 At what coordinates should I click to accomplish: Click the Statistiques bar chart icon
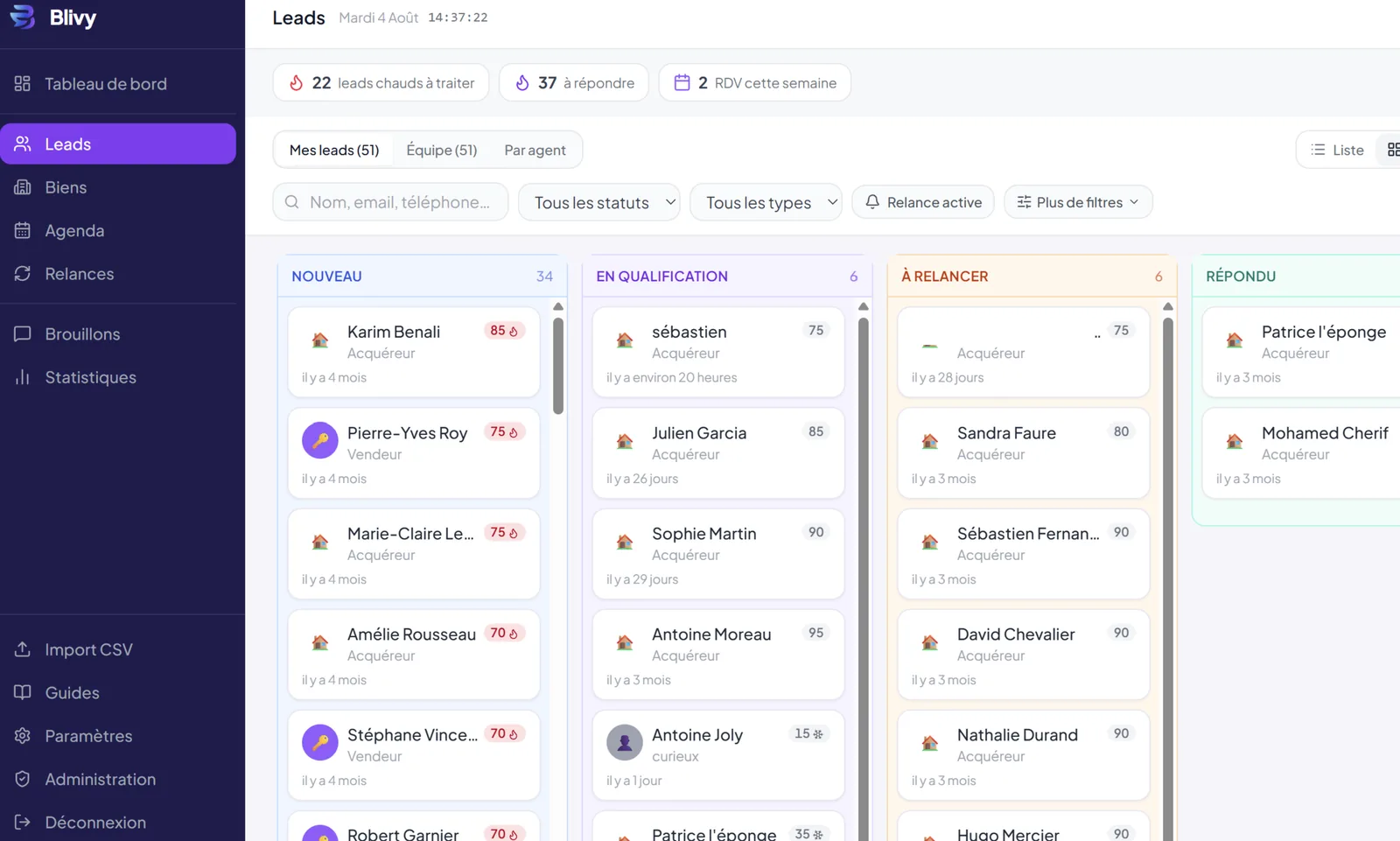coord(23,377)
